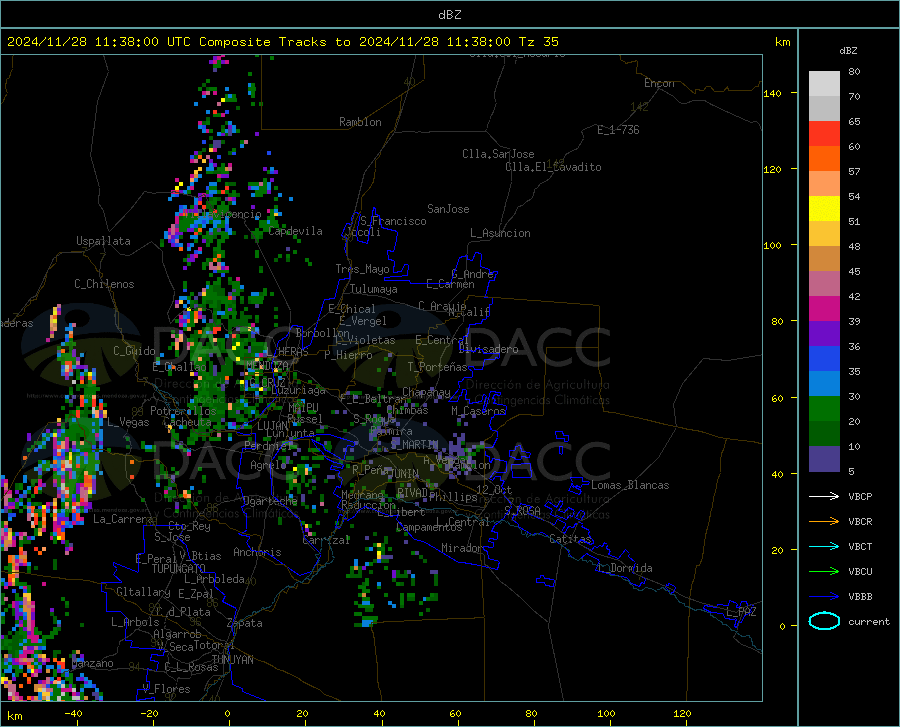Click the 'VBCP' legend label
Viewport: 900px width, 727px height.
[860, 496]
